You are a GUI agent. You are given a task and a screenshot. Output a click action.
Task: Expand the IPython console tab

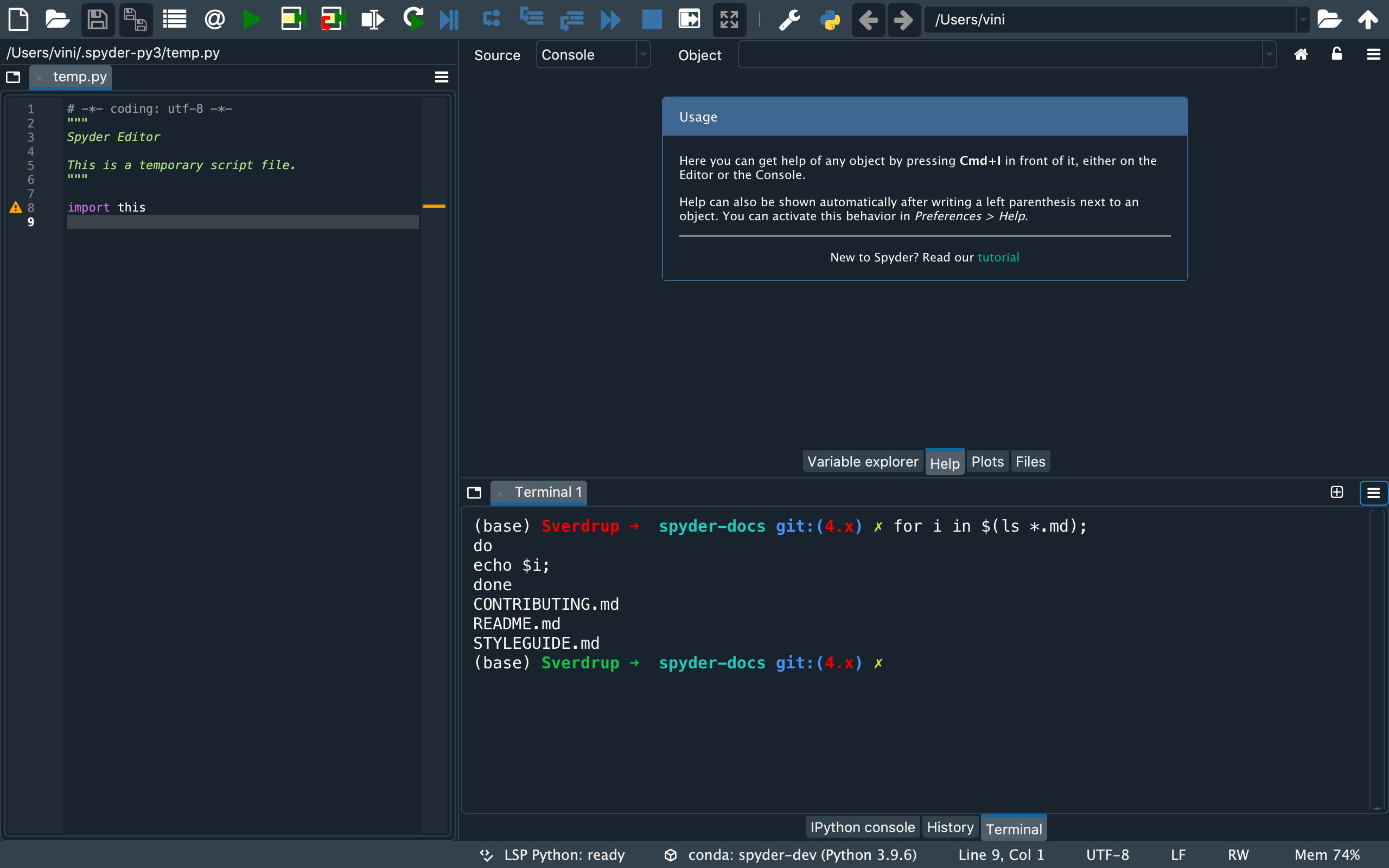point(863,827)
